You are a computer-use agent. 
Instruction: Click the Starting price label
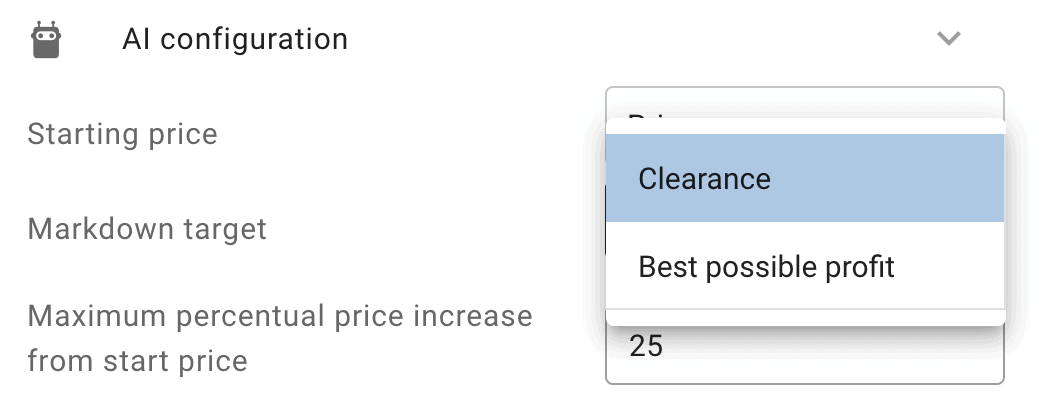[122, 134]
